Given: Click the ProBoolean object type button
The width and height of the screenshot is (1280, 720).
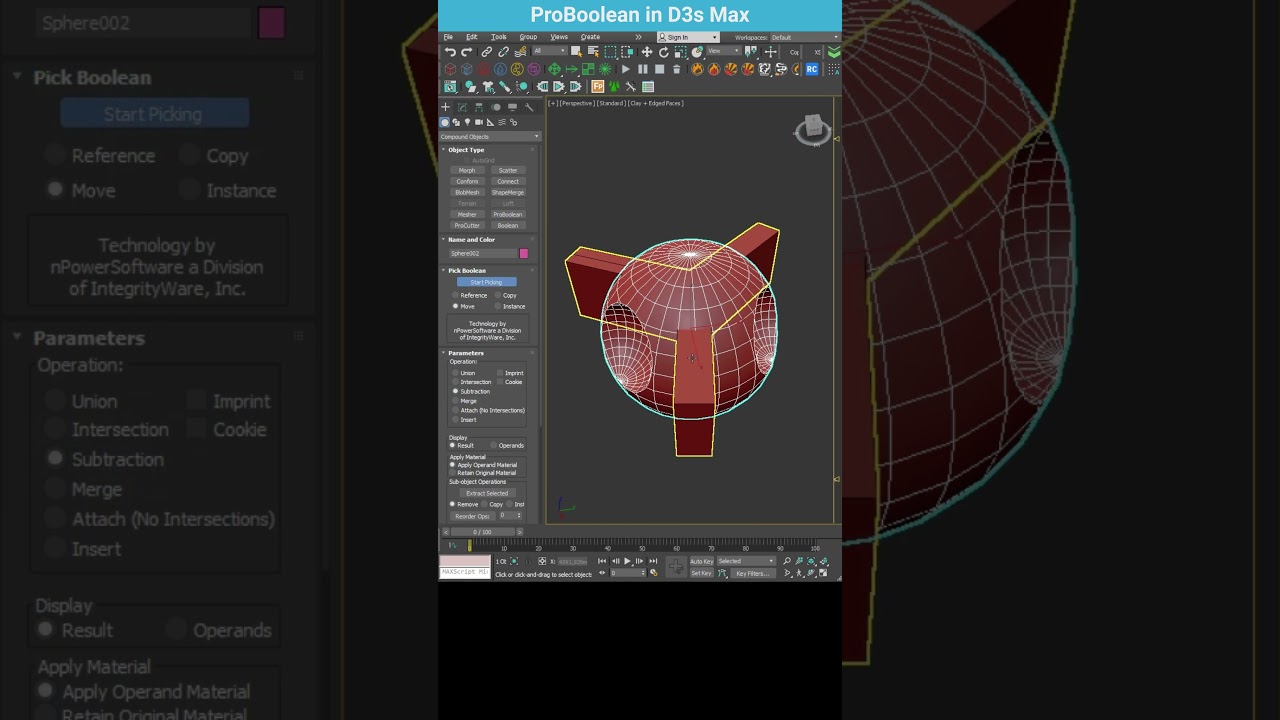Looking at the screenshot, I should pyautogui.click(x=508, y=214).
